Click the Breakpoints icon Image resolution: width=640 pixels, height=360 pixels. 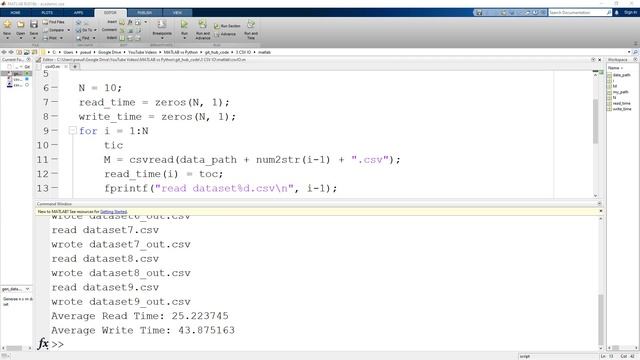point(162,25)
